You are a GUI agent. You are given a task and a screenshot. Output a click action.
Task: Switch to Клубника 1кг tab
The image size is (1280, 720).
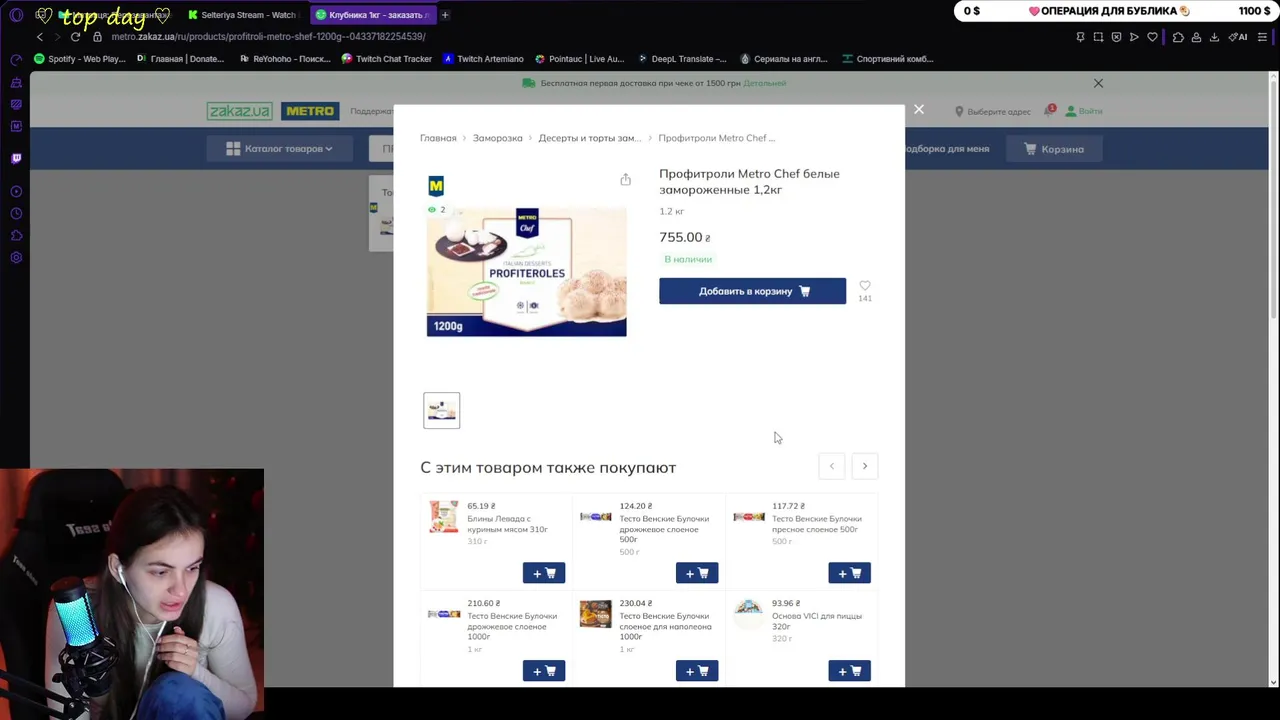pyautogui.click(x=371, y=15)
